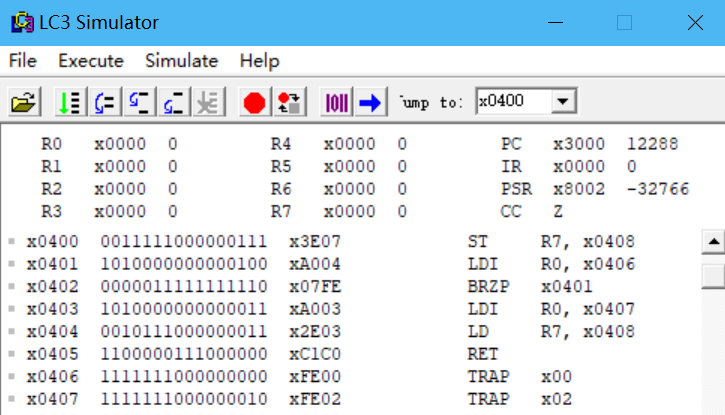
Task: Toggle breakpoint marker at address x0402
Action: [x=12, y=286]
